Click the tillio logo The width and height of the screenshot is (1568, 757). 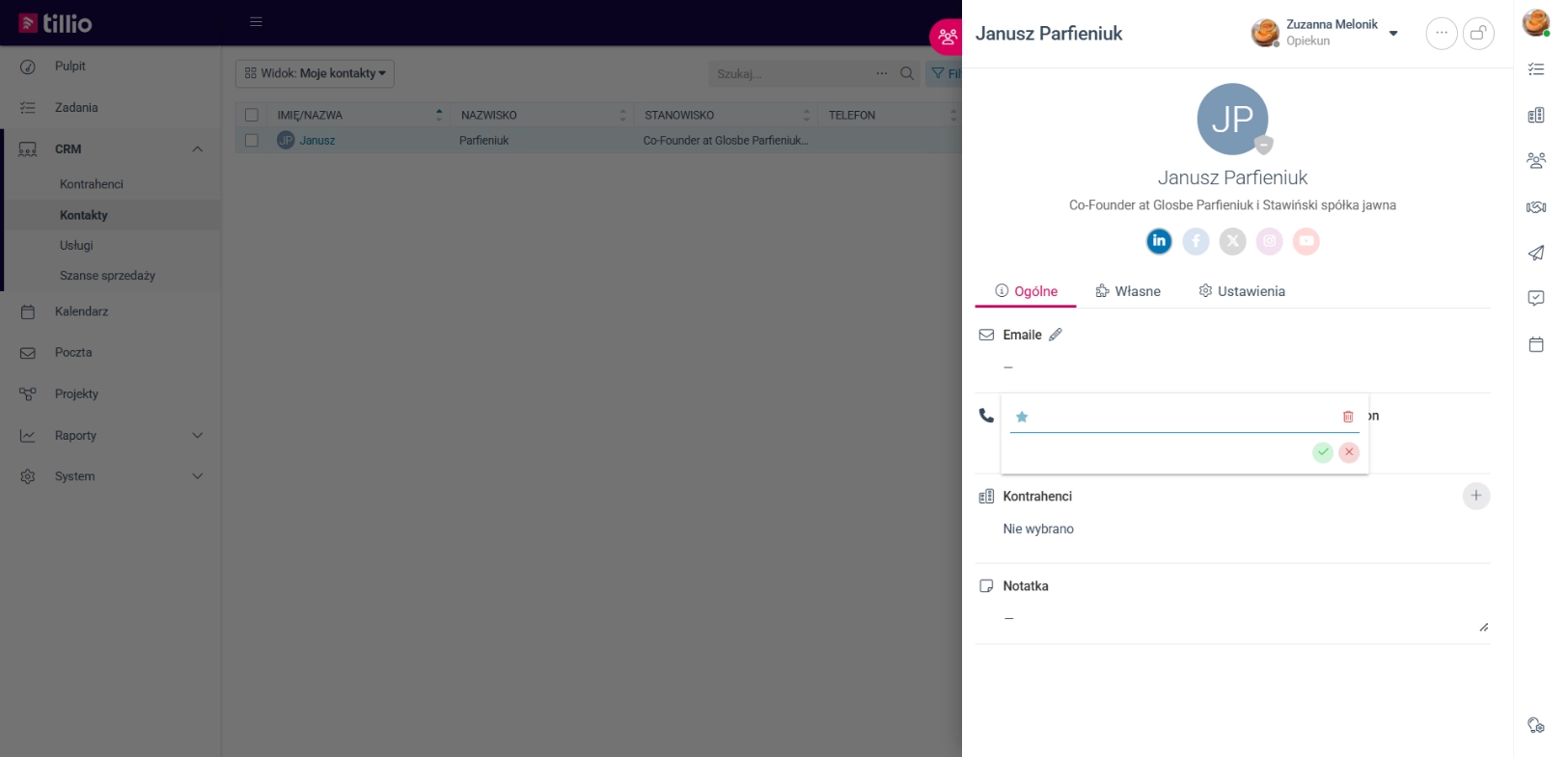pyautogui.click(x=56, y=23)
